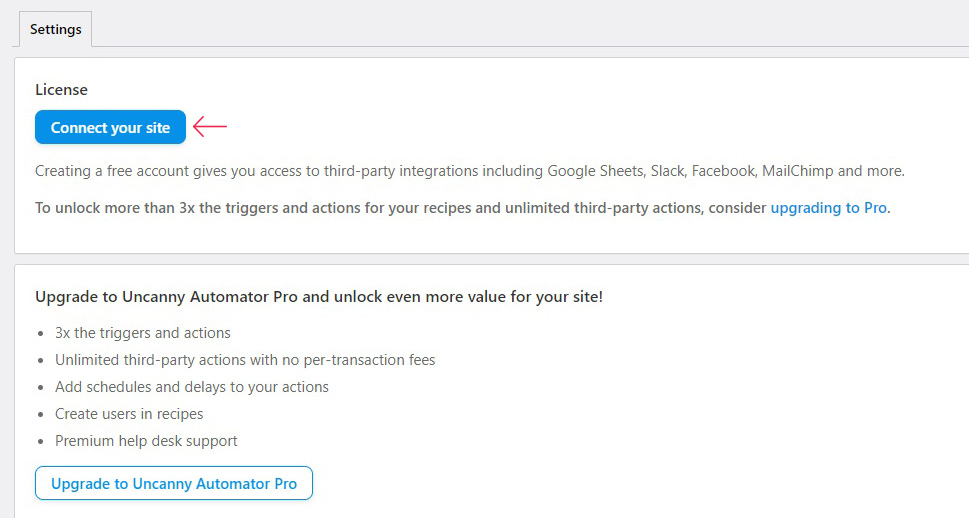Screen dimensions: 969x518
Task: Click the words 'Google Sheets' in the description
Action: tap(596, 171)
